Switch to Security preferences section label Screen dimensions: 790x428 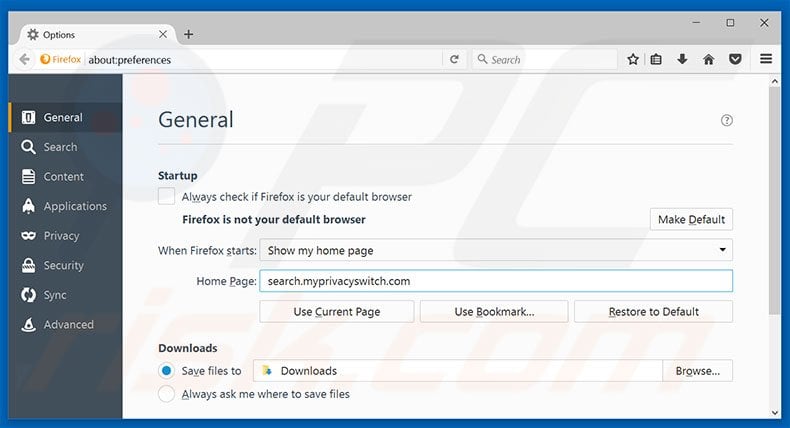point(63,265)
